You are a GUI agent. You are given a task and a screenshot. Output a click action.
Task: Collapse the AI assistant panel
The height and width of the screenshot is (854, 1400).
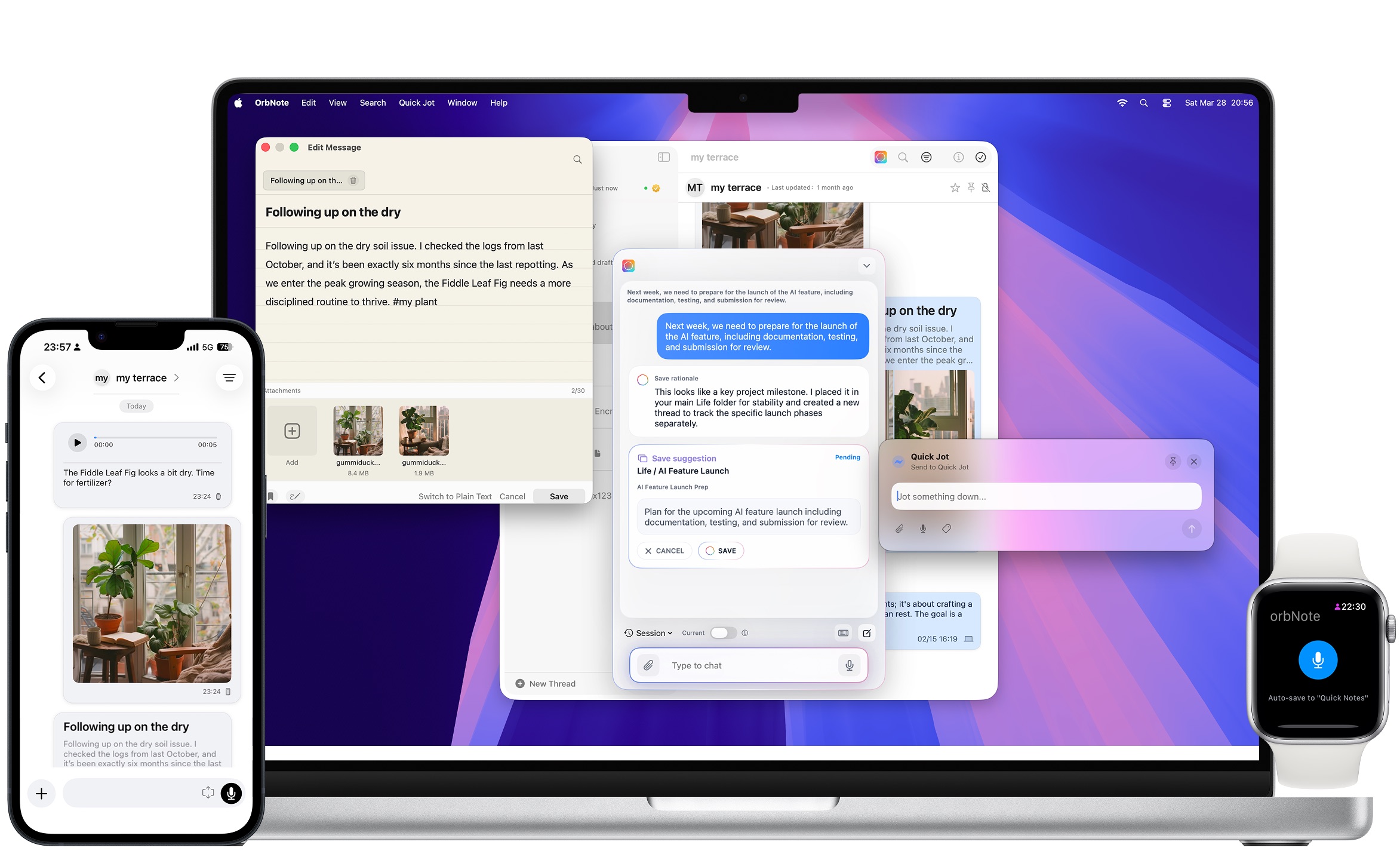(x=866, y=266)
